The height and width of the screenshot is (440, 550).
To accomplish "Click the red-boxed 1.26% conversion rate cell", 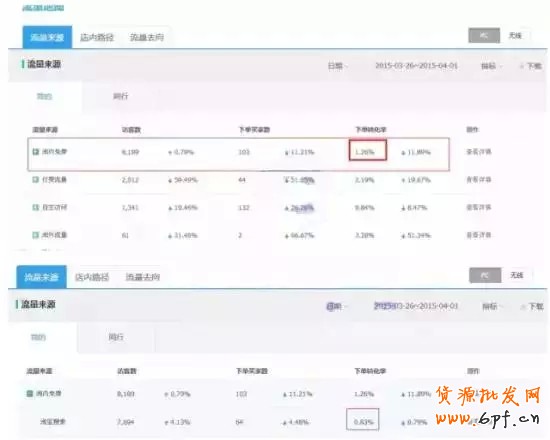I will point(368,150).
